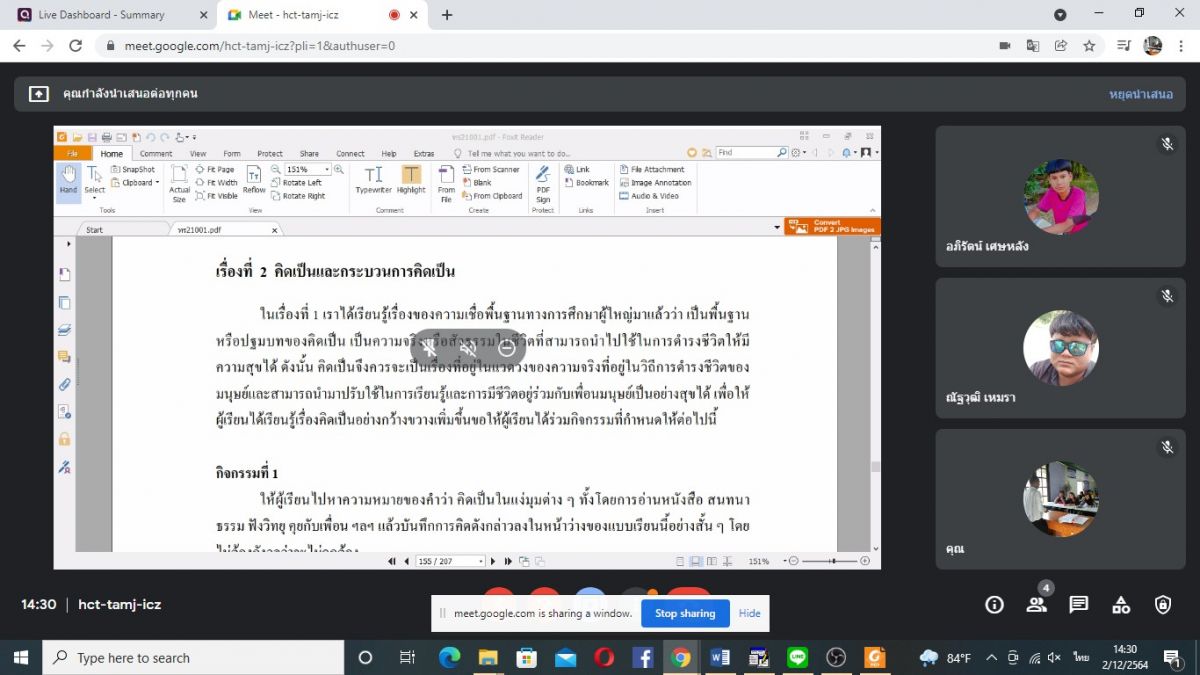Open the Comment ribbon tab
This screenshot has width=1200, height=675.
coord(156,153)
